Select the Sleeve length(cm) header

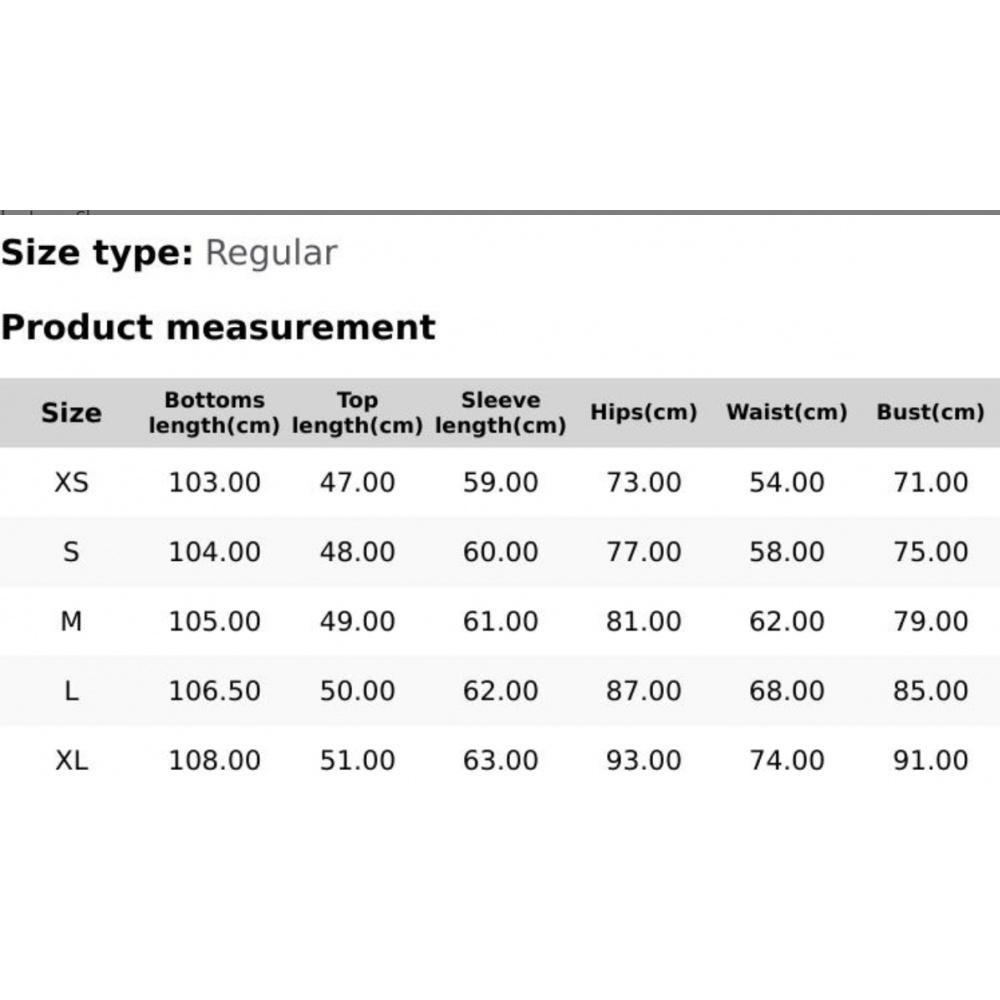click(500, 413)
